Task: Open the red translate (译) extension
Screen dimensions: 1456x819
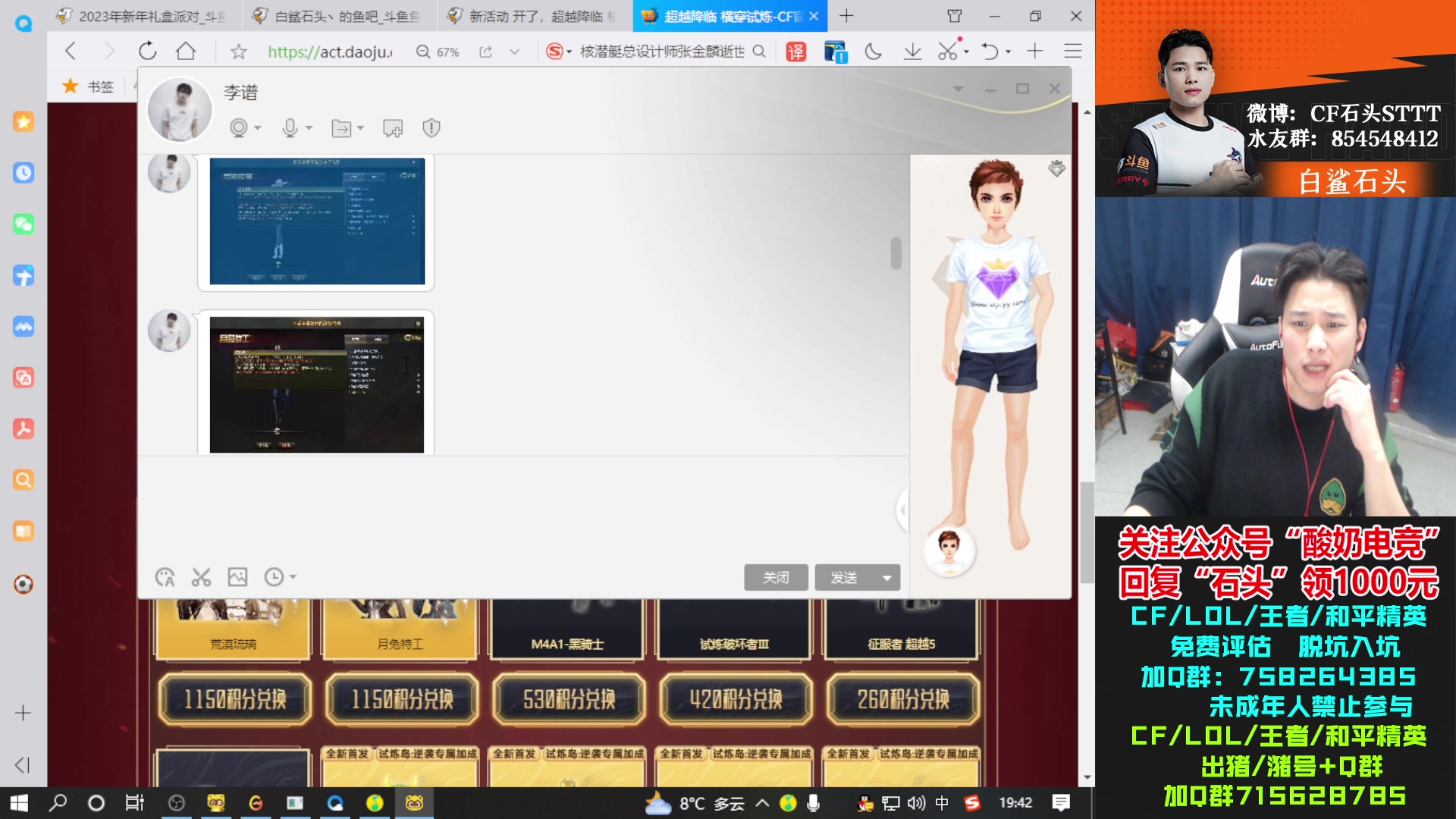Action: 795,52
